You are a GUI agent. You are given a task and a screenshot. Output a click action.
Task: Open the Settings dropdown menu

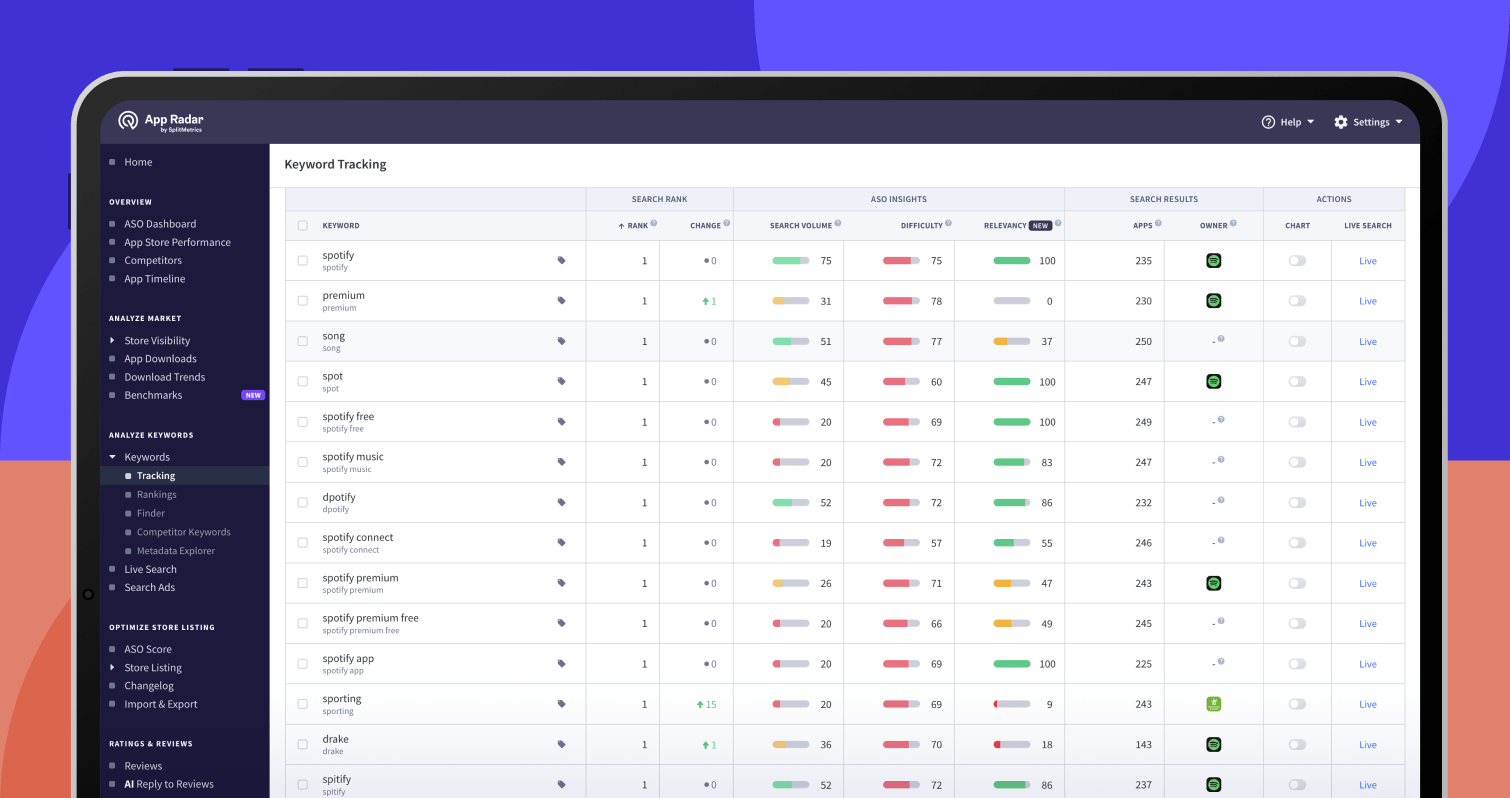(x=1368, y=122)
